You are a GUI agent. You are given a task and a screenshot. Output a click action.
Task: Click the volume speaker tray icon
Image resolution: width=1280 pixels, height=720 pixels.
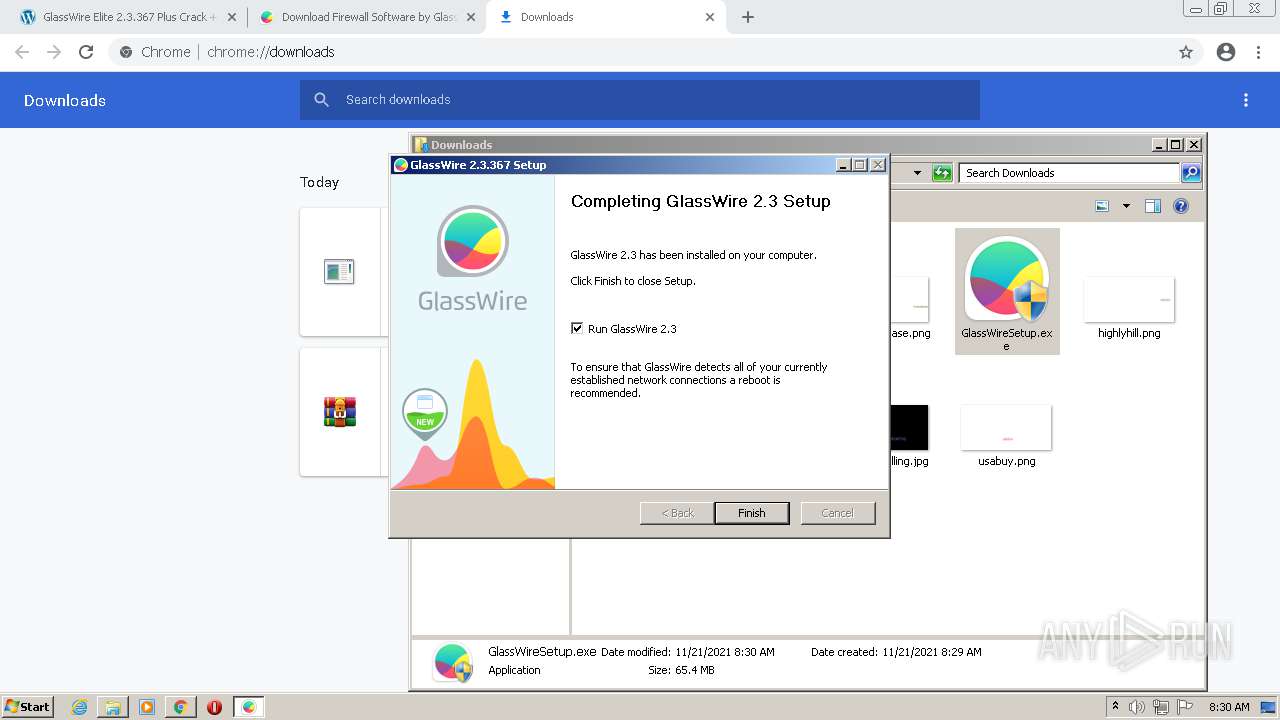click(x=1138, y=707)
